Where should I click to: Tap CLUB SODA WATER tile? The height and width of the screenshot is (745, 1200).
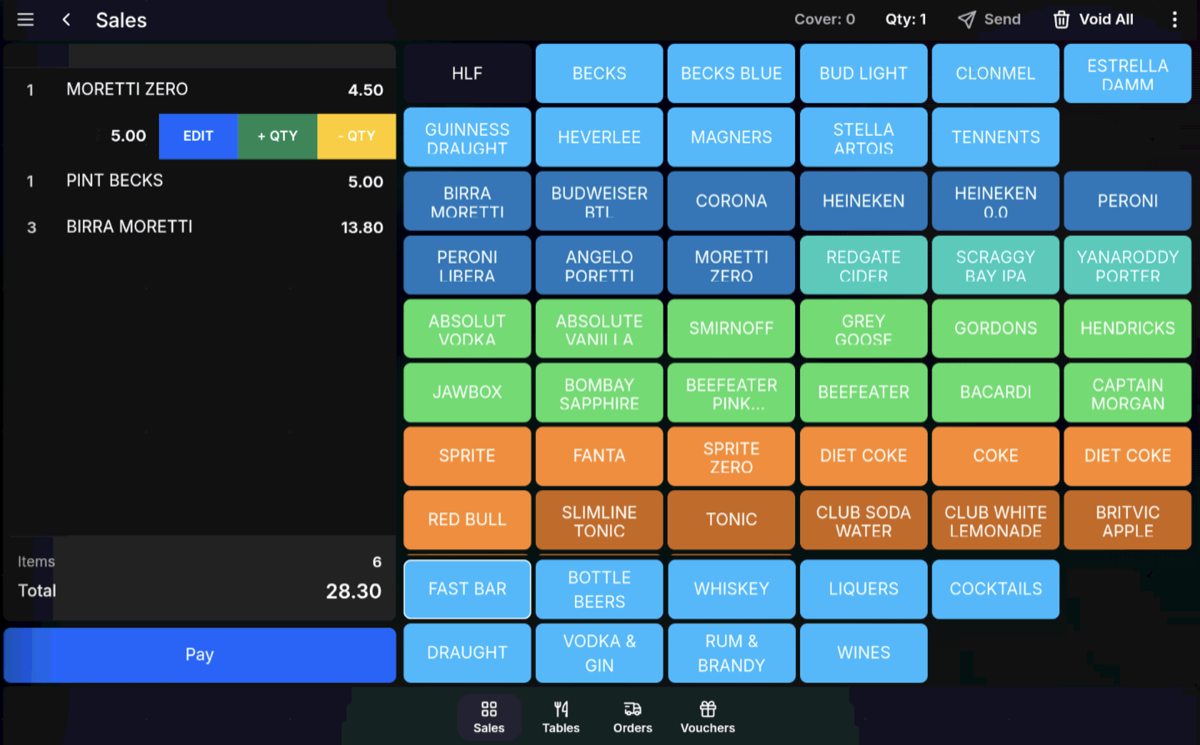tap(863, 520)
